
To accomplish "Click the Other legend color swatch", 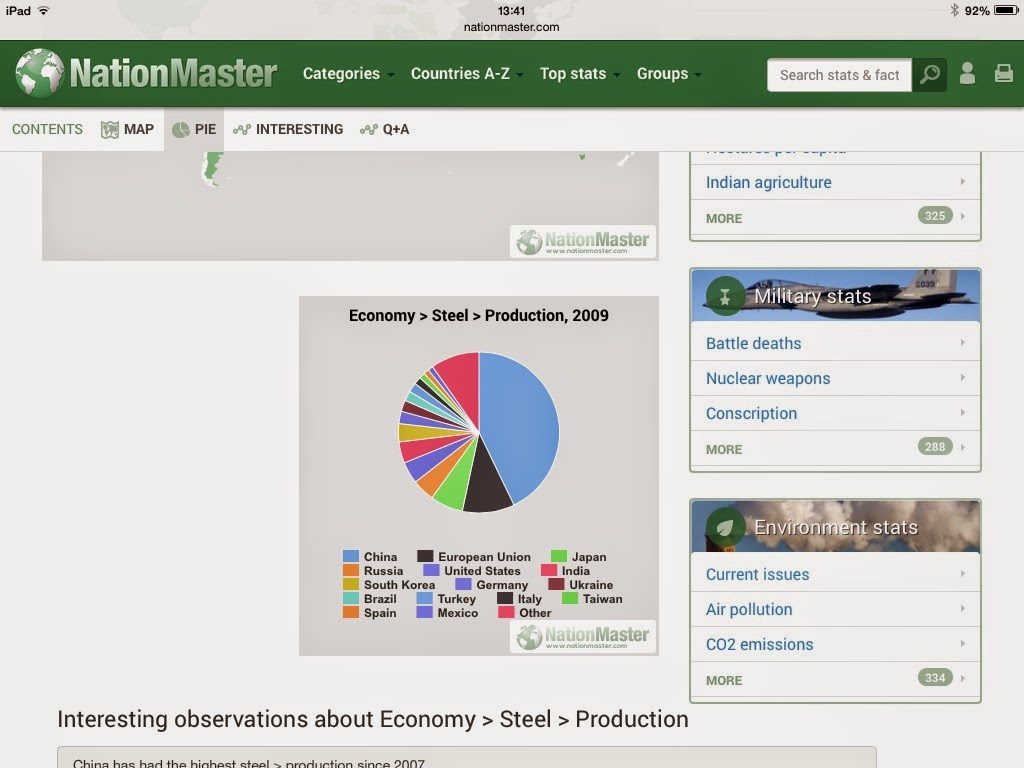I will [506, 613].
